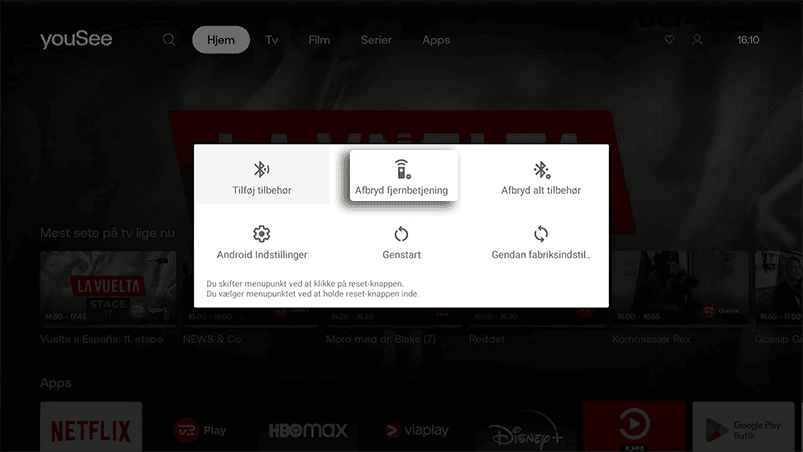This screenshot has height=452, width=803.
Task: Go to the Film tab
Action: 319,40
